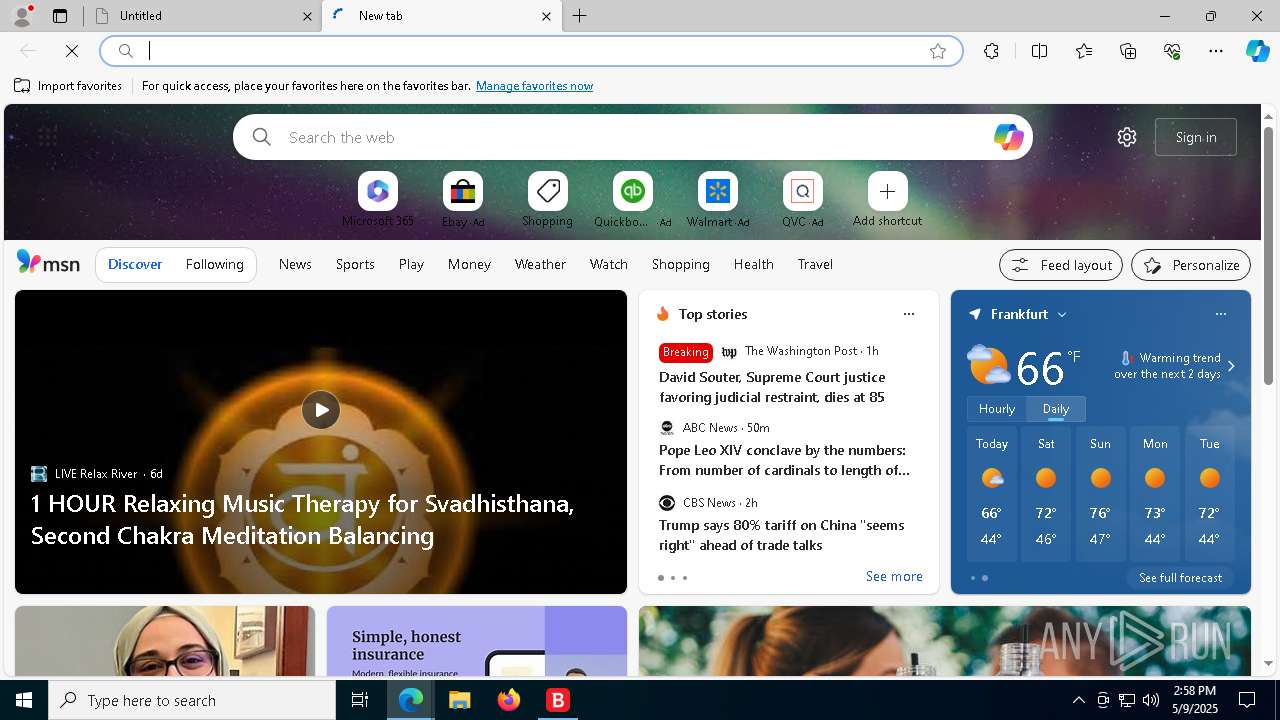
Task: Open the tab actions menu icon
Action: (60, 16)
